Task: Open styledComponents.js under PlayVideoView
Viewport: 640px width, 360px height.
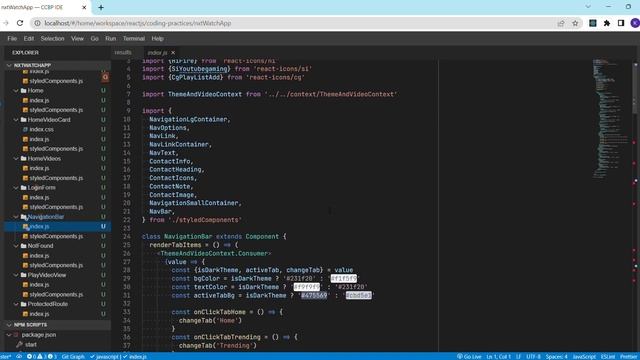Action: coord(56,295)
